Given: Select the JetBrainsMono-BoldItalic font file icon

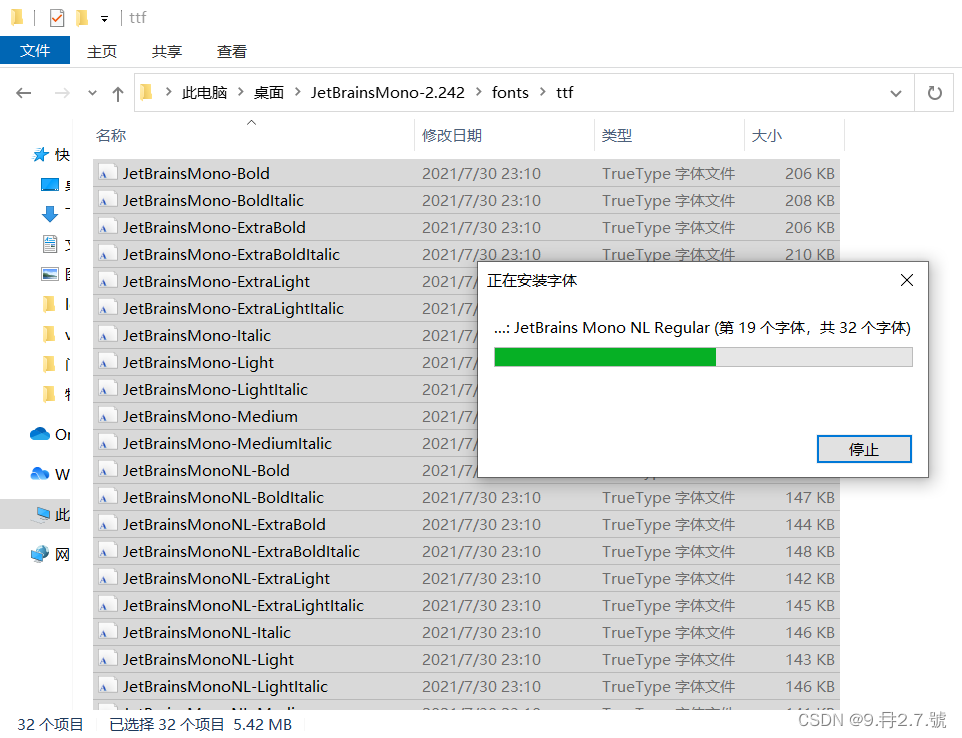Looking at the screenshot, I should click(107, 201).
